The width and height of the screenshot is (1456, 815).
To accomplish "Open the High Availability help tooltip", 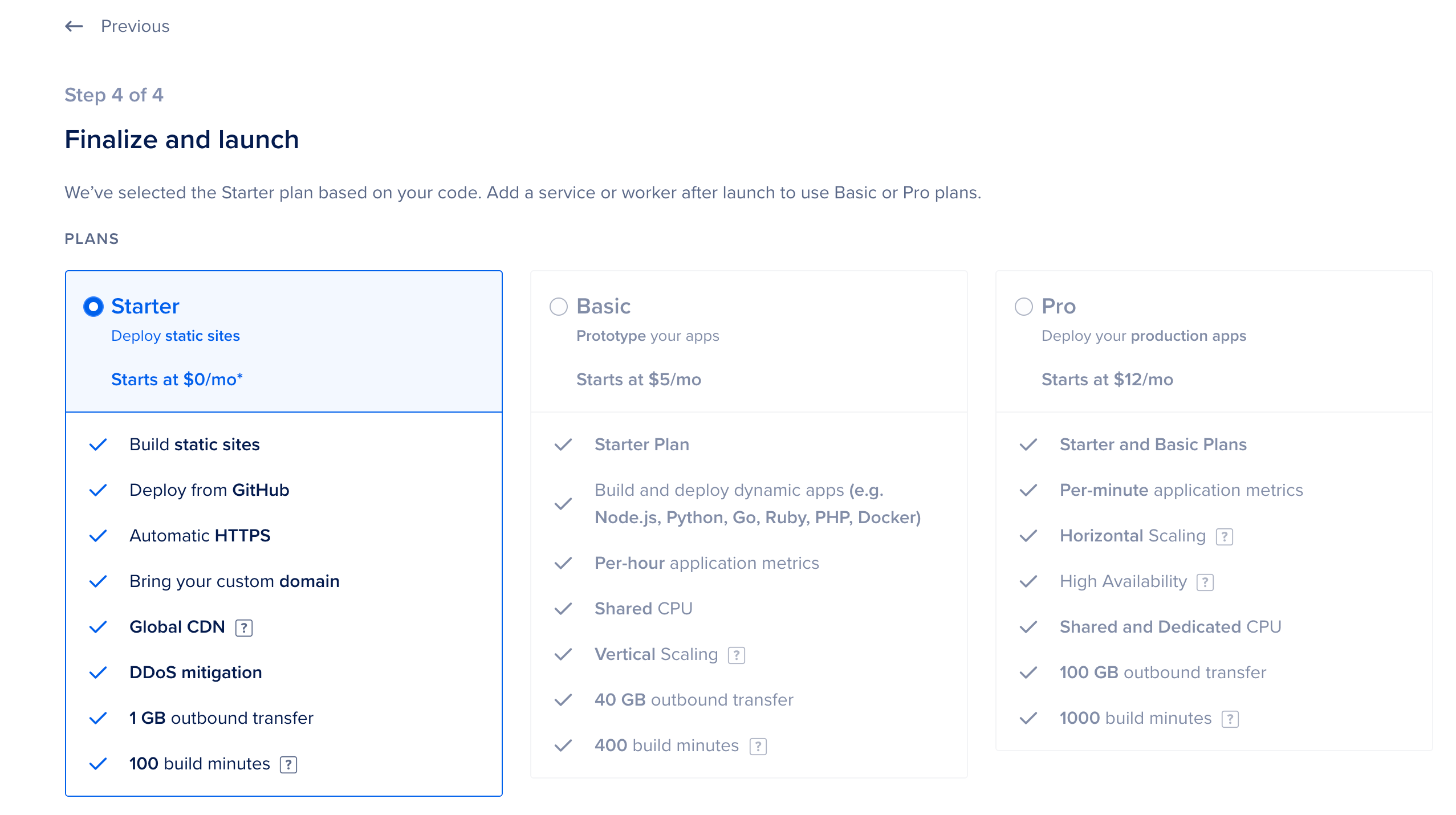I will click(x=1205, y=582).
